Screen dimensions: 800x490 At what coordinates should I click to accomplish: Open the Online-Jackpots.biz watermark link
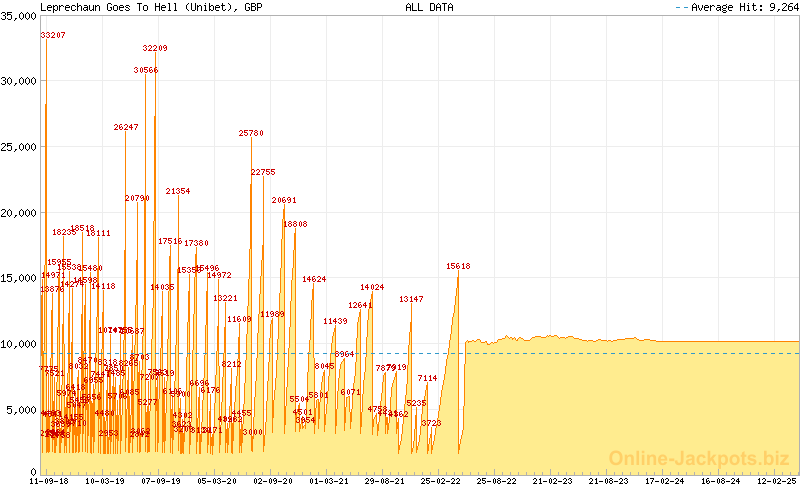(694, 459)
